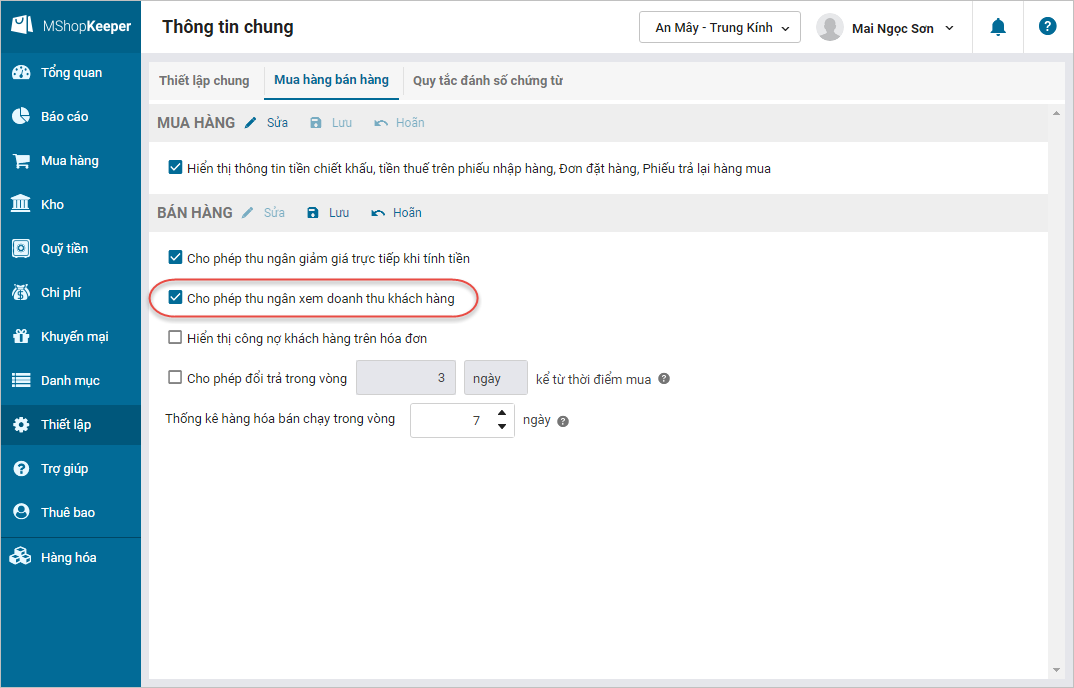1074x688 pixels.
Task: Click save disk icon in BÁN HÀNG section
Action: pyautogui.click(x=313, y=212)
